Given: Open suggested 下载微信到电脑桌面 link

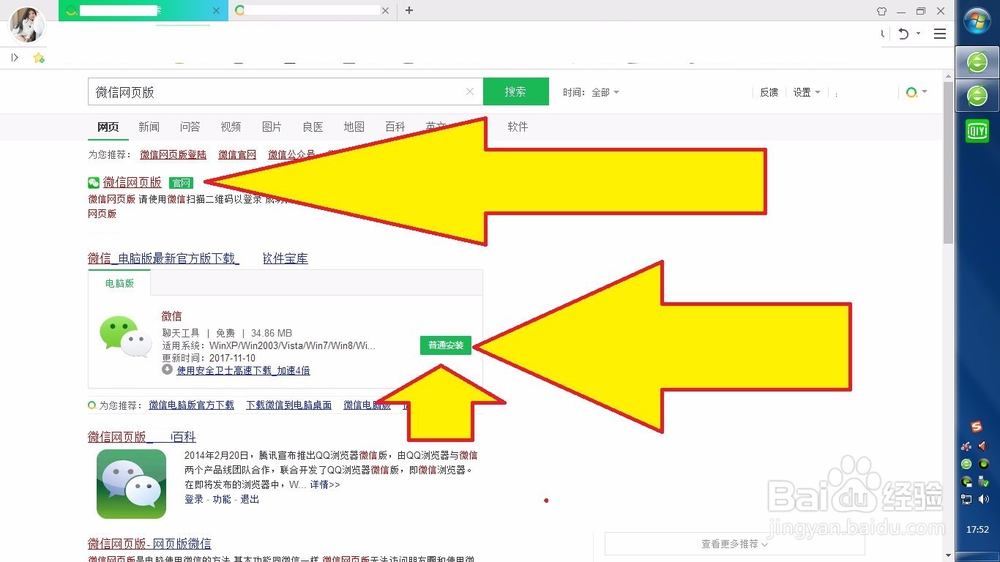Looking at the screenshot, I should [289, 405].
